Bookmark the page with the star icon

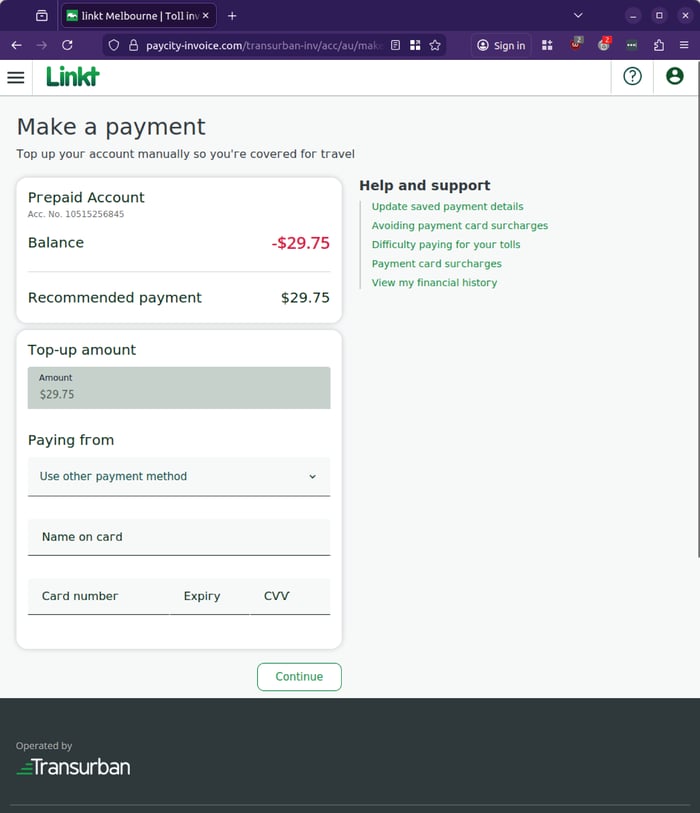(434, 45)
